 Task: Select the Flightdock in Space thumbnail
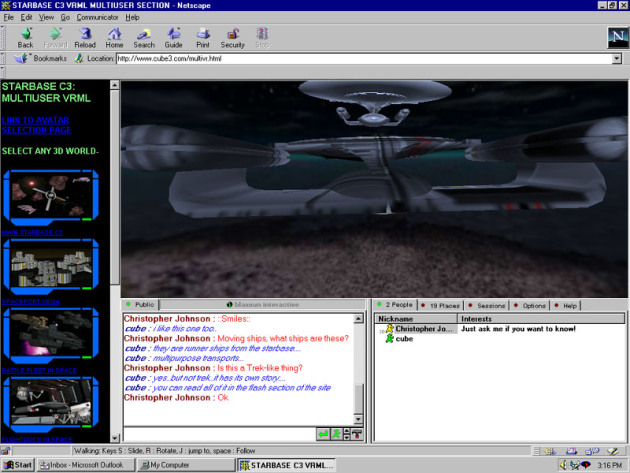click(x=51, y=404)
